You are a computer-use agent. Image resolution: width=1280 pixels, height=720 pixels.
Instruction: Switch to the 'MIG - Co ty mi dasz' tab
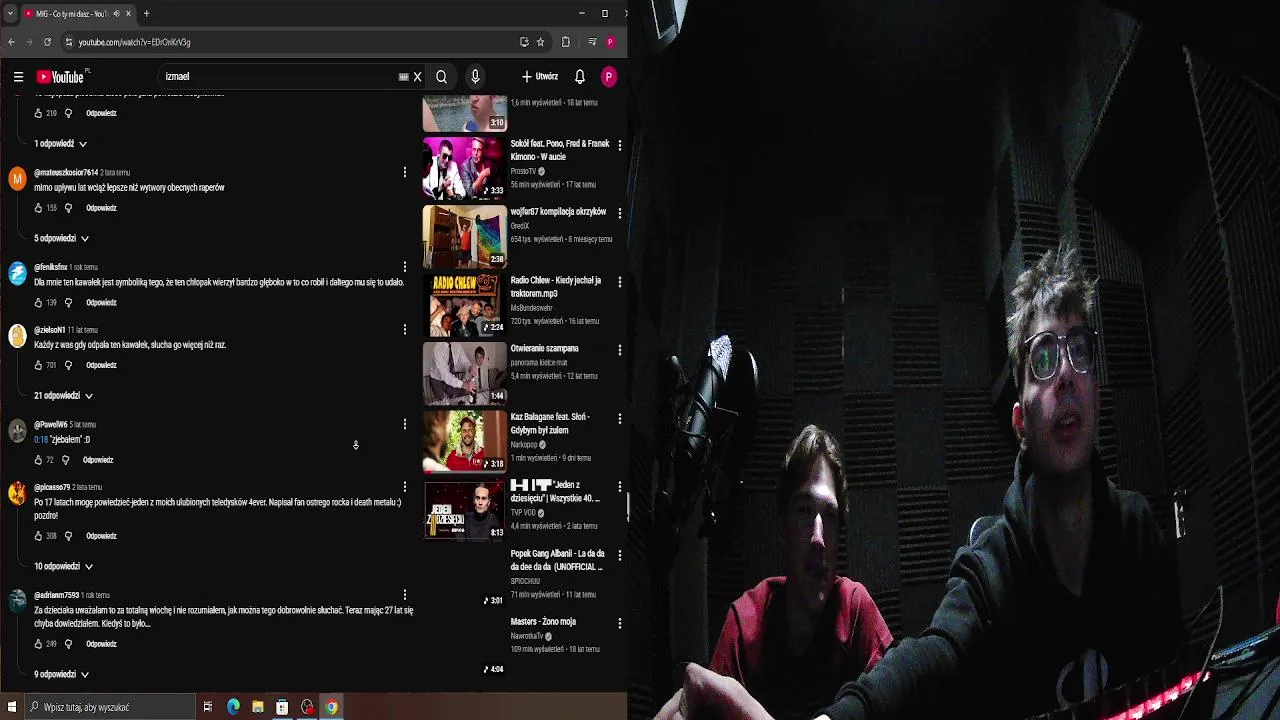tap(71, 14)
